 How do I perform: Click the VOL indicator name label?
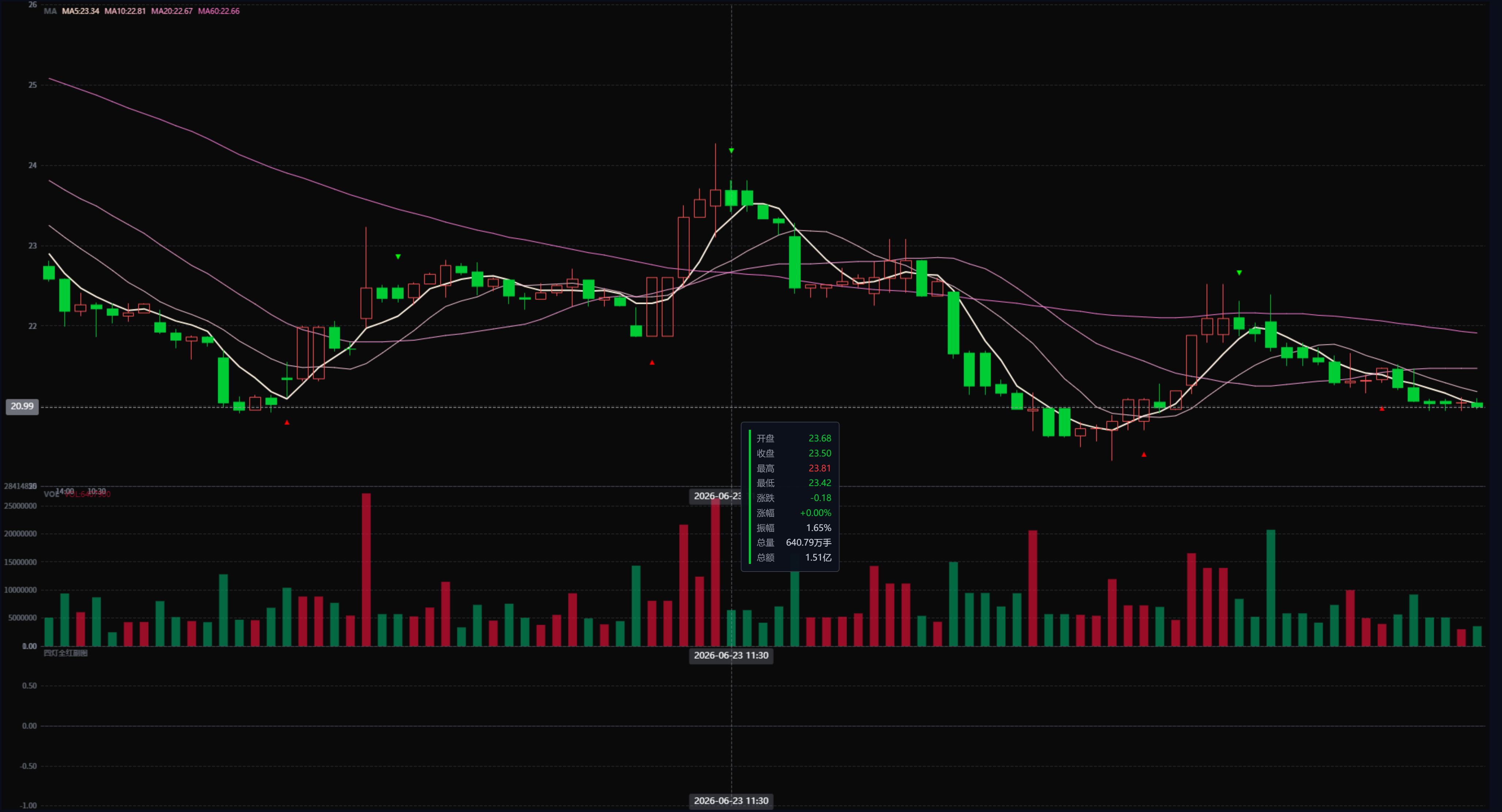[x=51, y=494]
